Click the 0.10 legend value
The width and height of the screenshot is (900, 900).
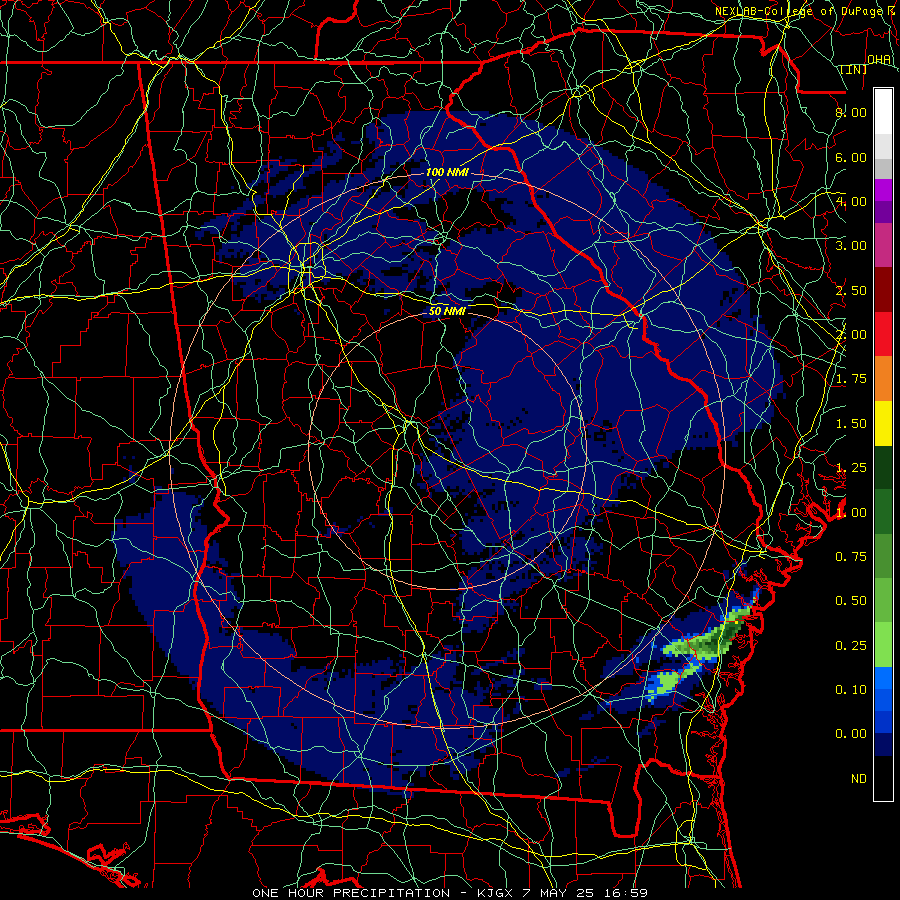851,690
